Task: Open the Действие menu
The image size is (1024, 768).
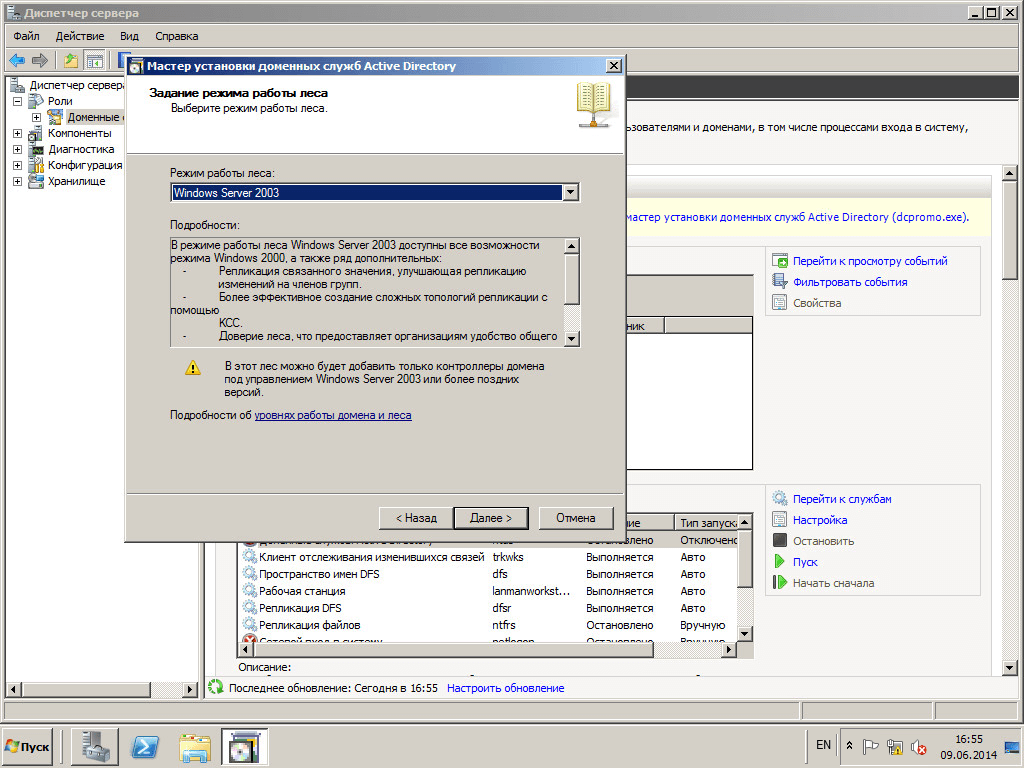Action: tap(80, 36)
